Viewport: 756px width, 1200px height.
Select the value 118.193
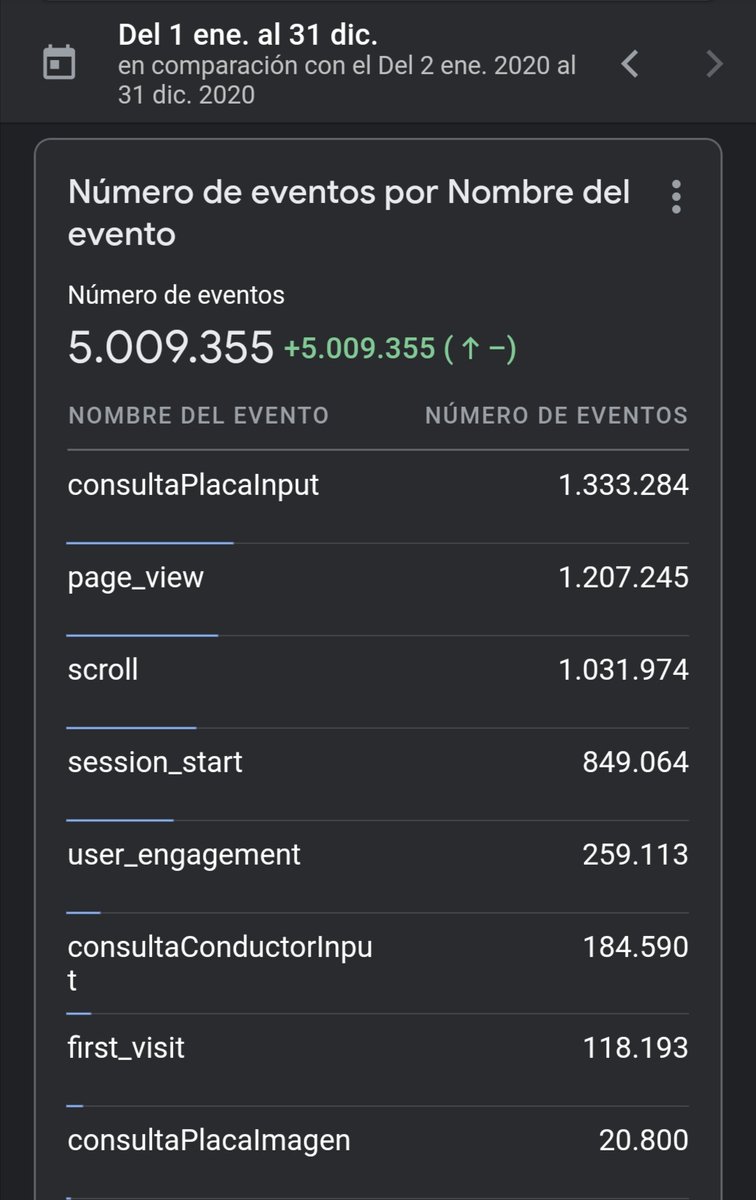coord(636,1048)
